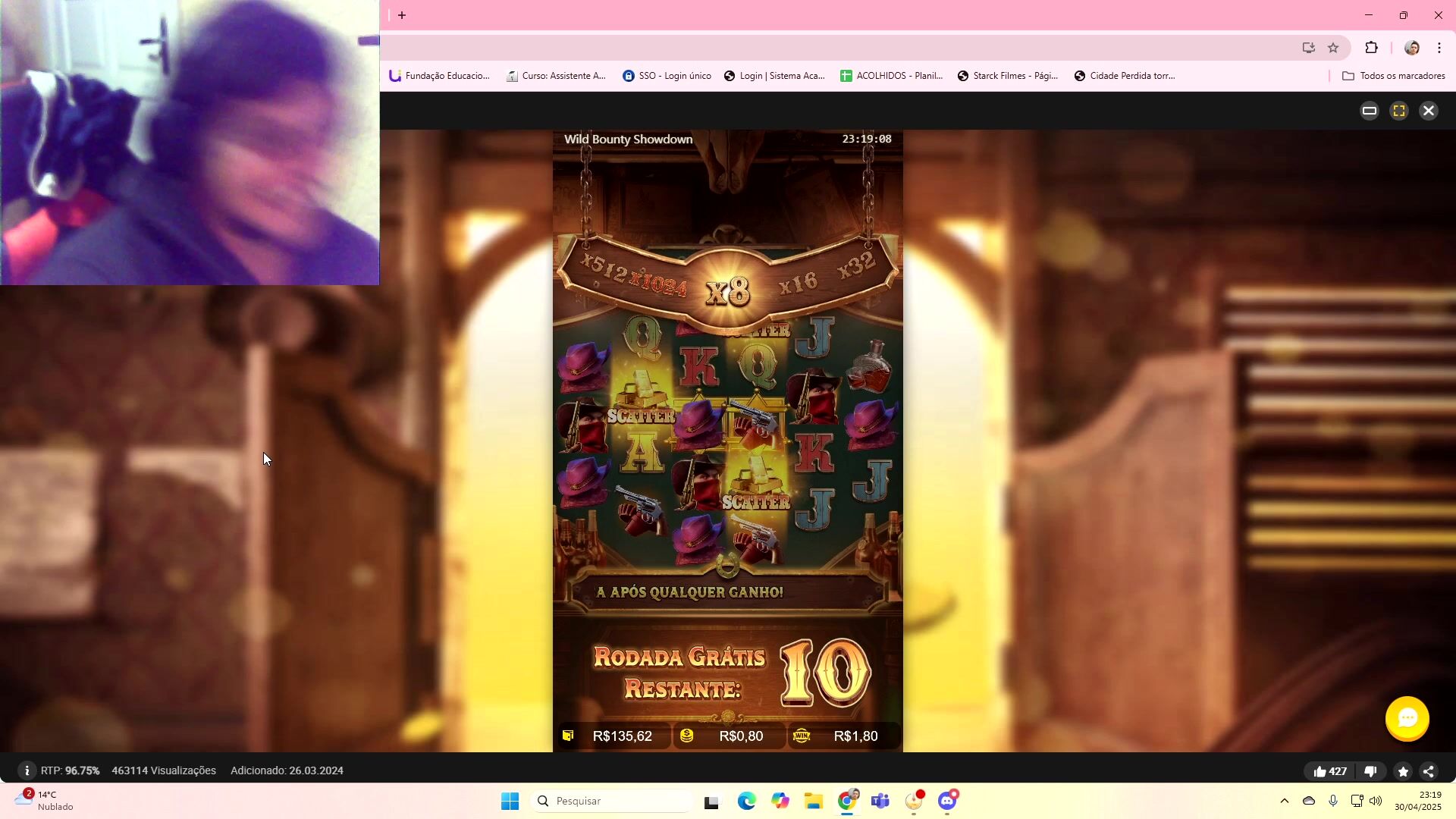Viewport: 1456px width, 819px height.
Task: Open Windows Start menu
Action: [510, 801]
